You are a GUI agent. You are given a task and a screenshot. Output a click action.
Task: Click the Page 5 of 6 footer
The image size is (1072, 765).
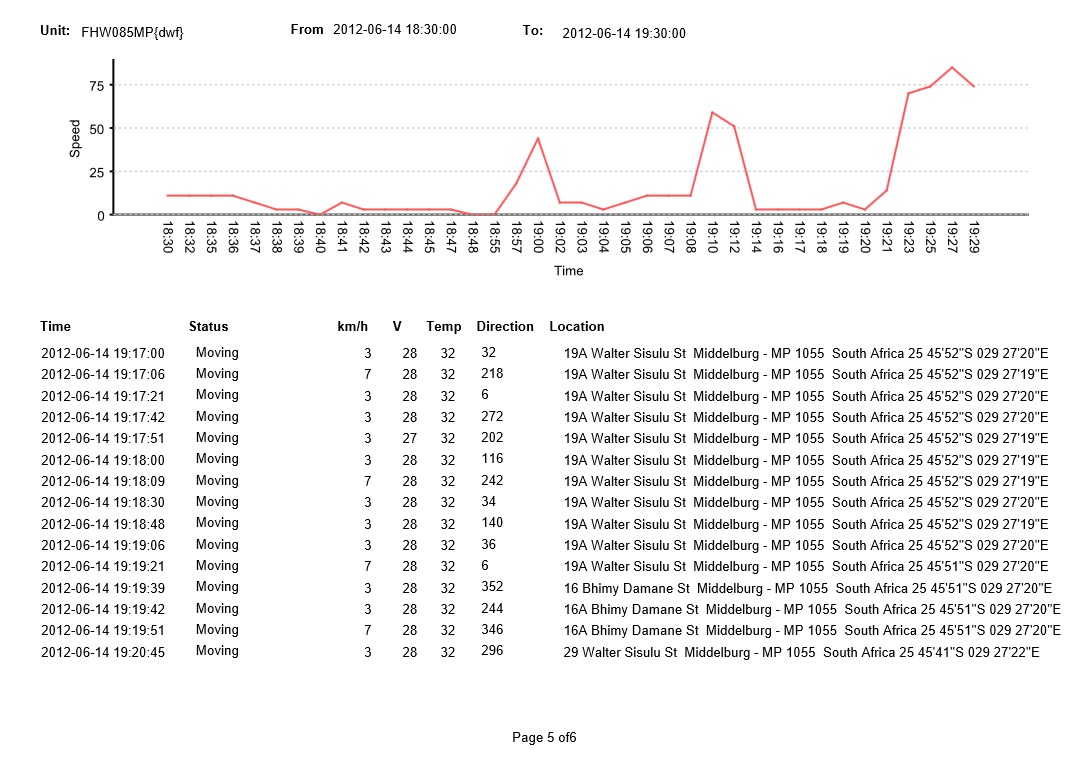pyautogui.click(x=544, y=738)
